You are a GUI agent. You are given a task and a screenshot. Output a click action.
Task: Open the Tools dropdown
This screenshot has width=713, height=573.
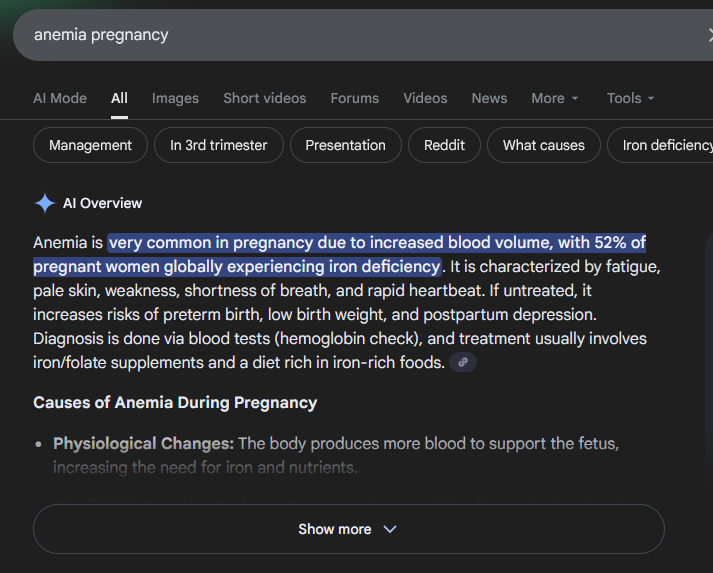tap(630, 98)
